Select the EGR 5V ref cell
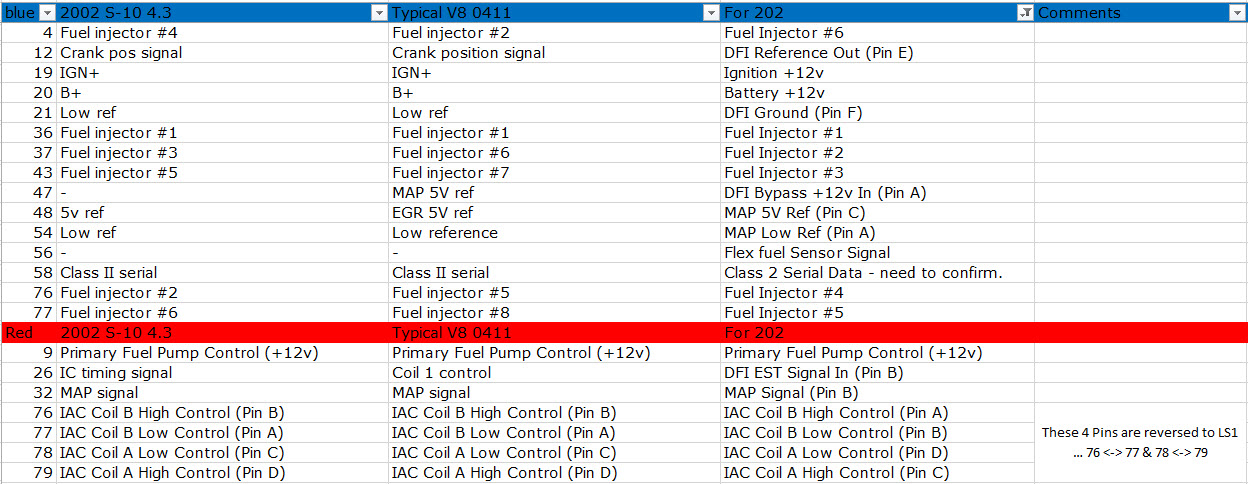Viewport: 1248px width, 484px height. click(x=554, y=212)
